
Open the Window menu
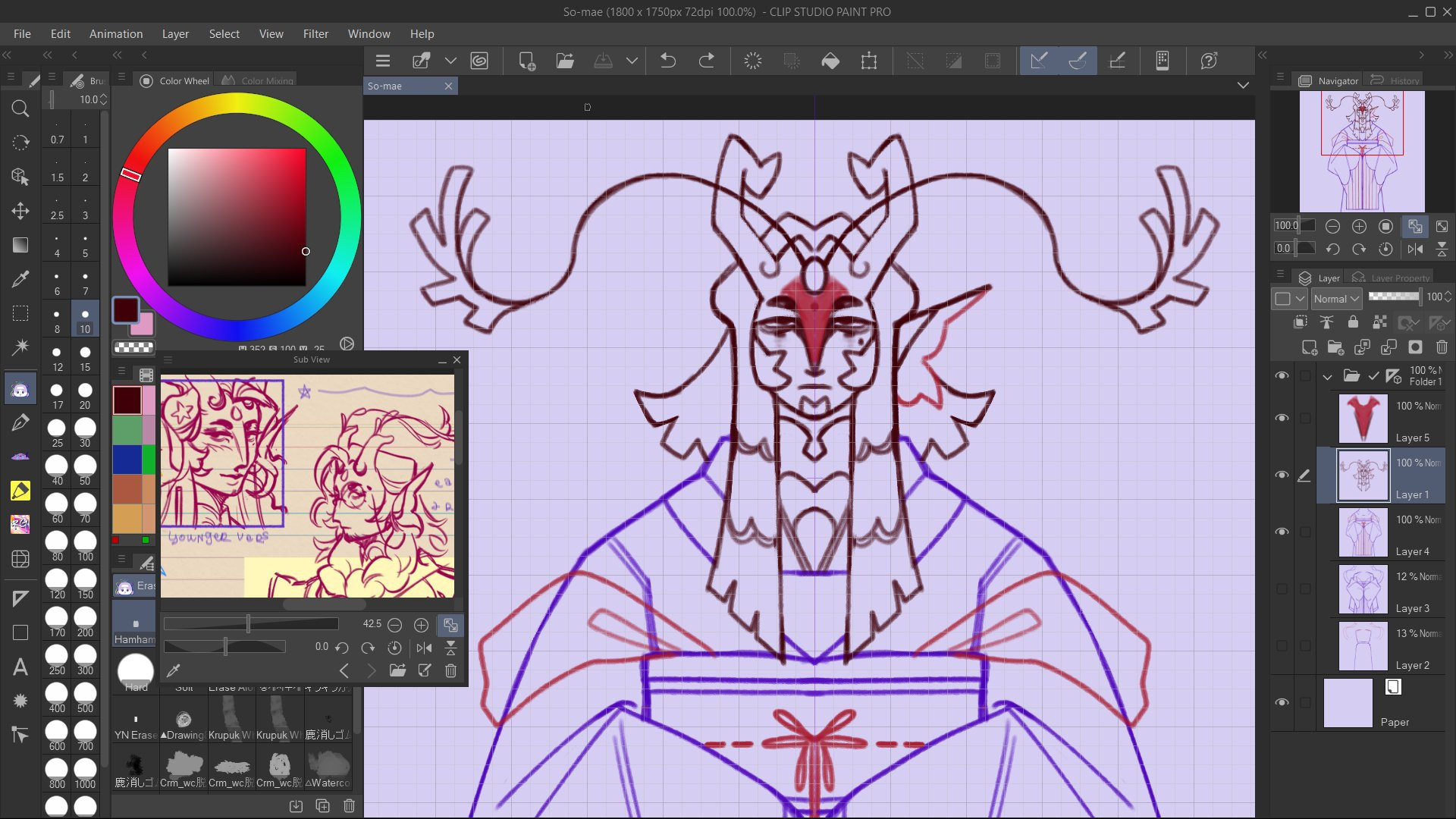[x=369, y=34]
